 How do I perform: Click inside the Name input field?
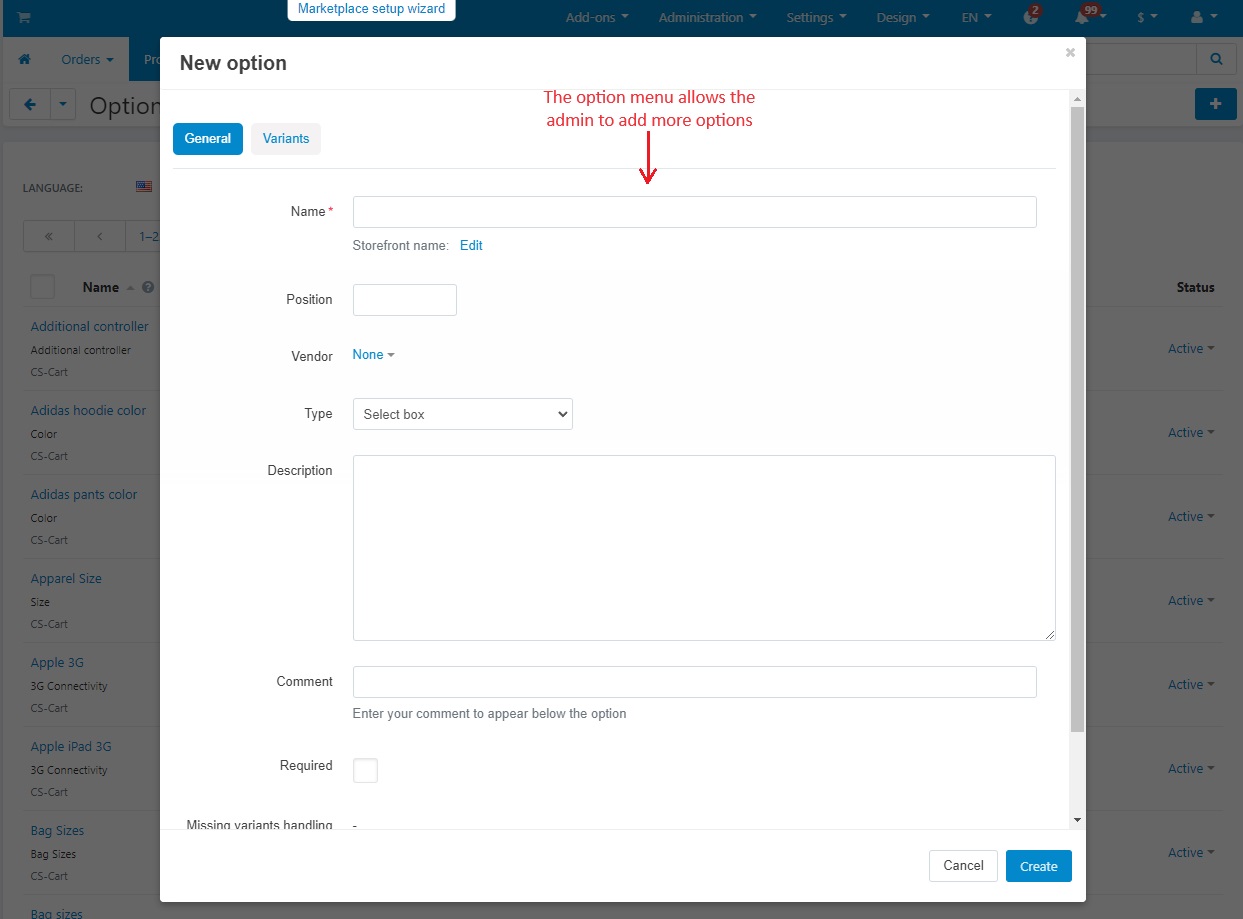coord(695,212)
